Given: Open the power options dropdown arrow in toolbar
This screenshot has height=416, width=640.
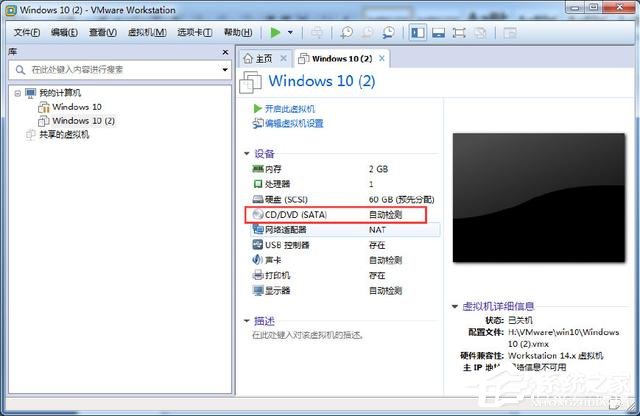Looking at the screenshot, I should point(290,32).
